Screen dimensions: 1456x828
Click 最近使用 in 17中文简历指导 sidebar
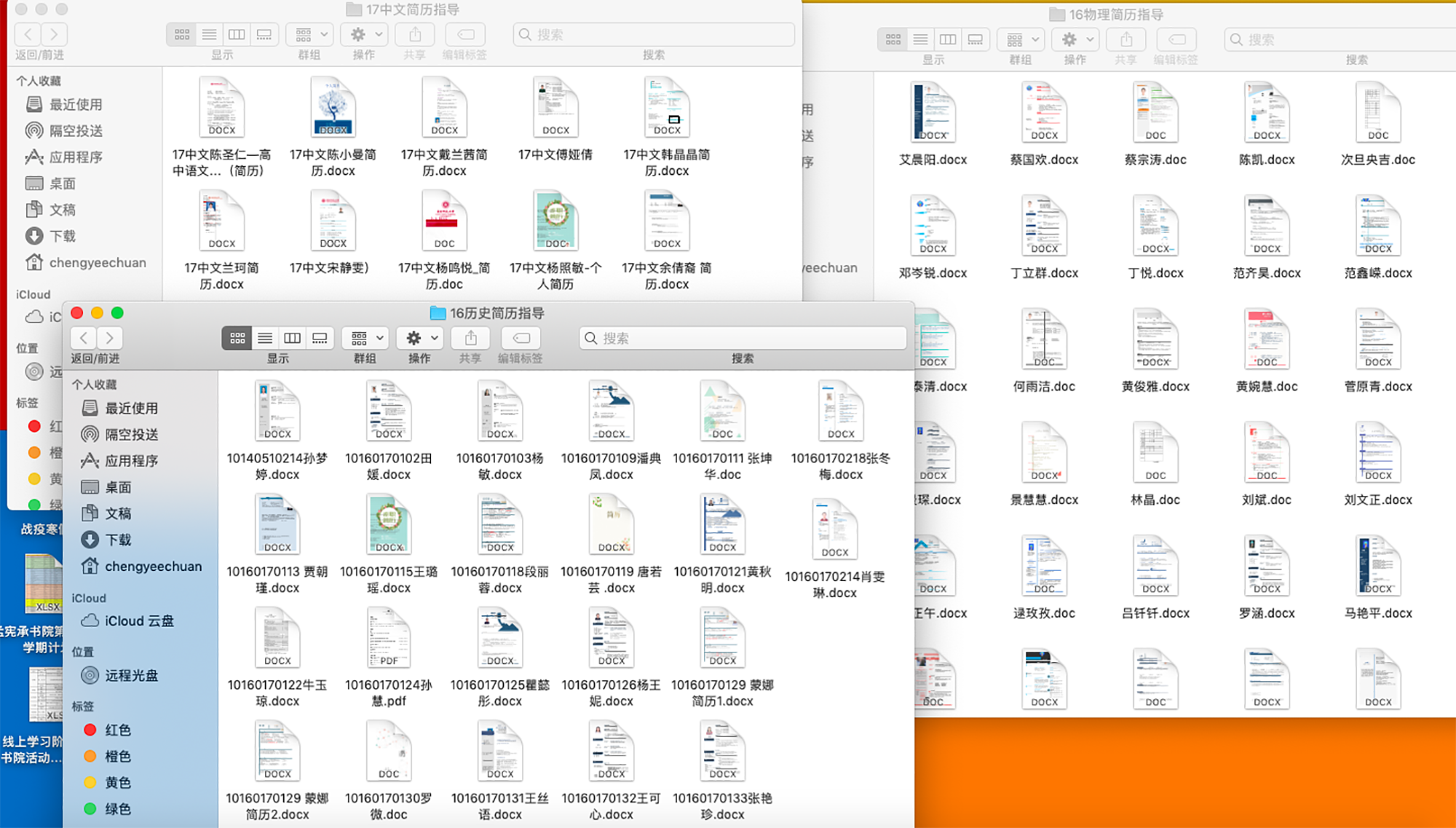[75, 105]
